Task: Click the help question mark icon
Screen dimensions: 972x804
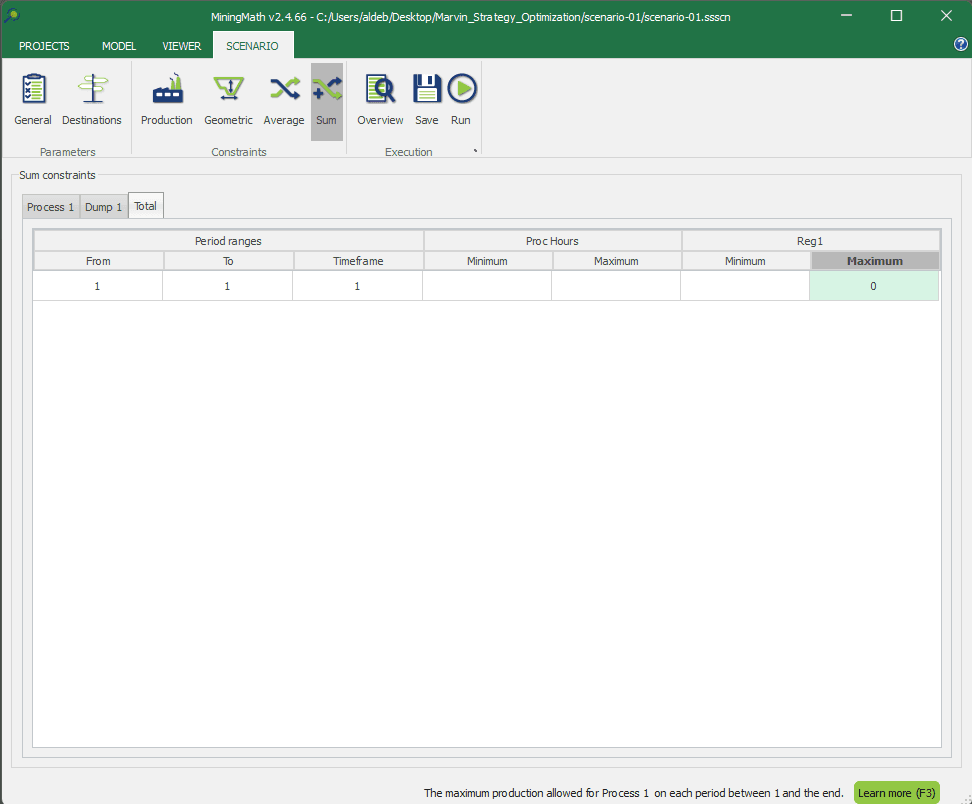Action: (961, 45)
